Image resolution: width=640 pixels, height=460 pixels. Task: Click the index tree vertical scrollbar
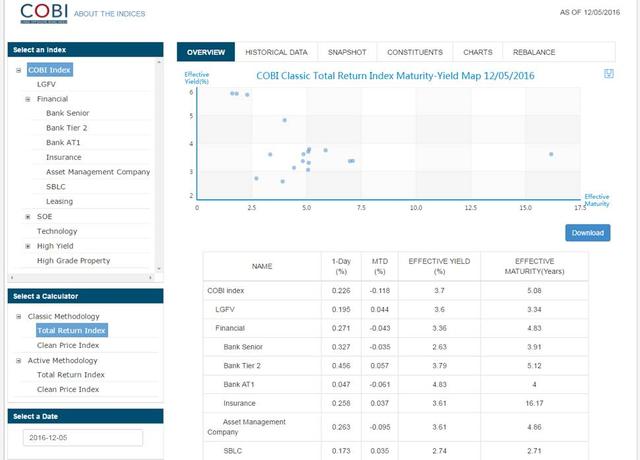(159, 165)
